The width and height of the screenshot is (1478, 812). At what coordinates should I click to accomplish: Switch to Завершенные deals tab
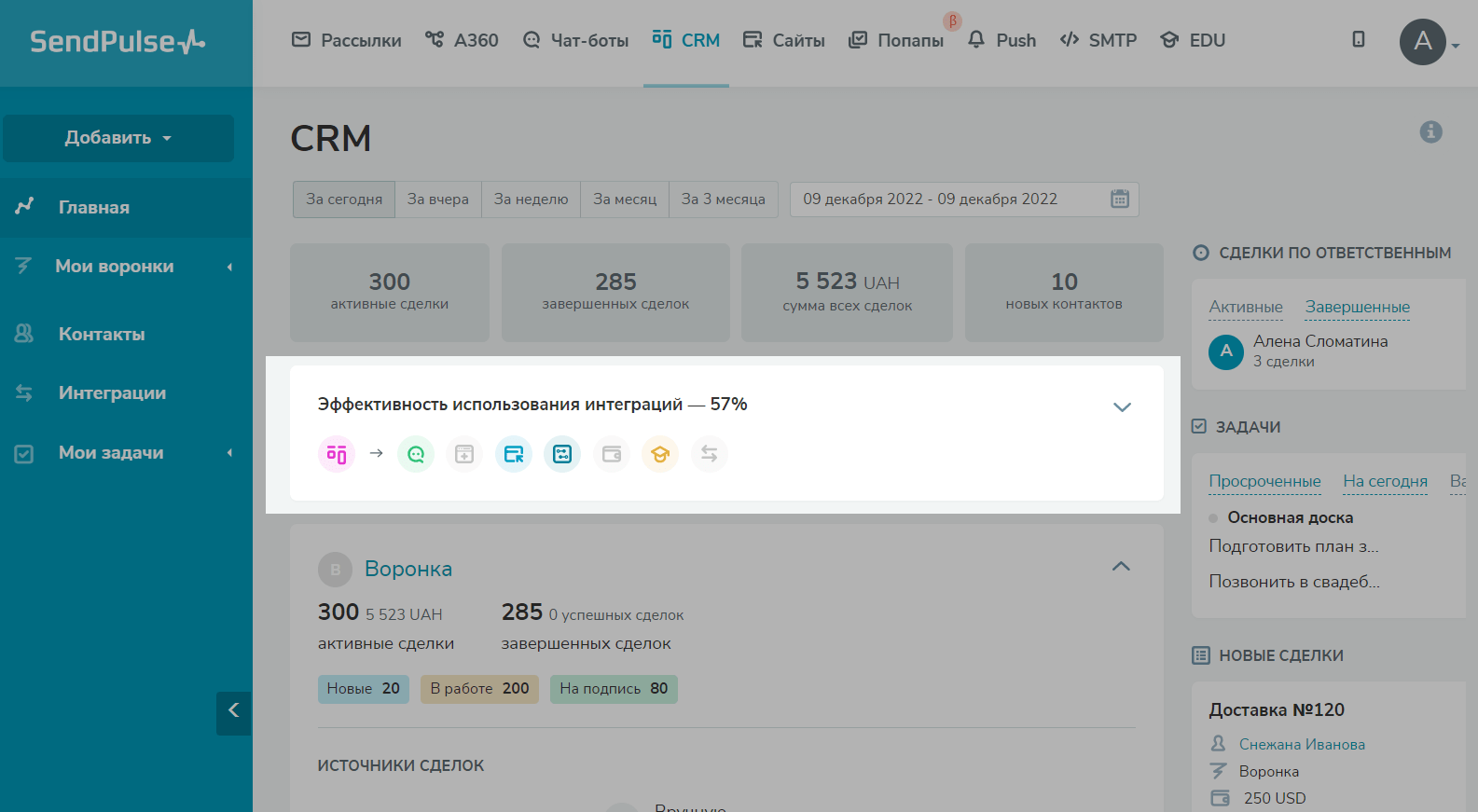[x=1357, y=307]
